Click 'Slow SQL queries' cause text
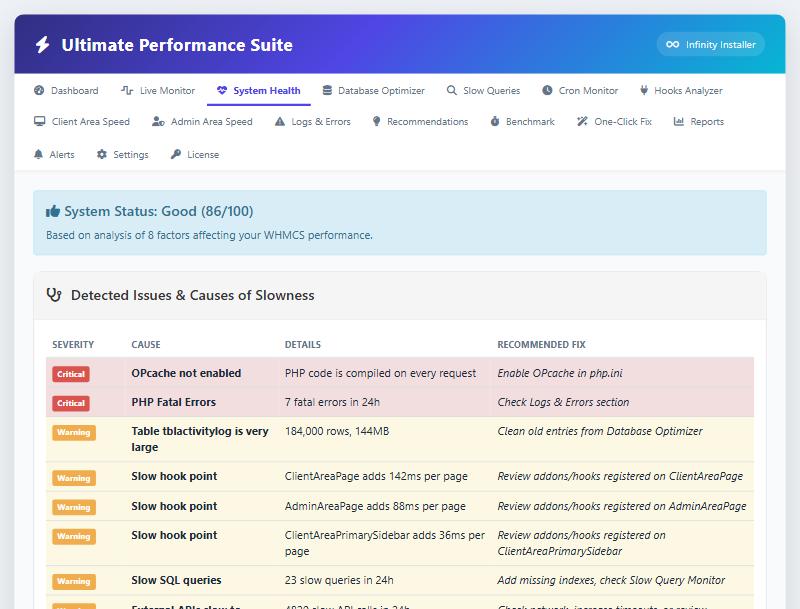800x609 pixels. (177, 580)
